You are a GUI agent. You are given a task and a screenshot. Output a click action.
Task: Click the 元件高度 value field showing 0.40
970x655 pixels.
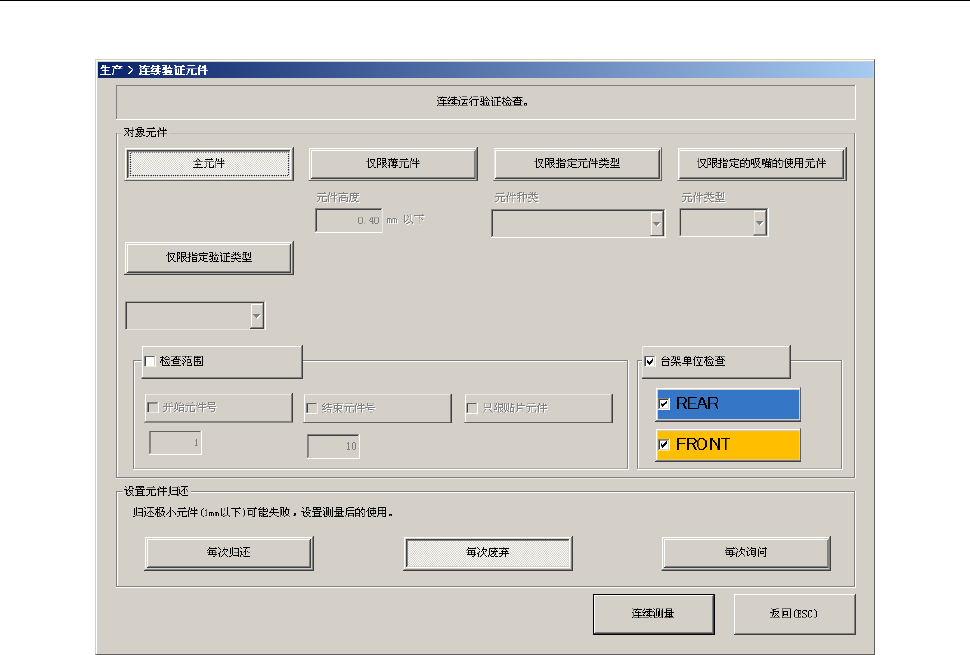point(349,221)
